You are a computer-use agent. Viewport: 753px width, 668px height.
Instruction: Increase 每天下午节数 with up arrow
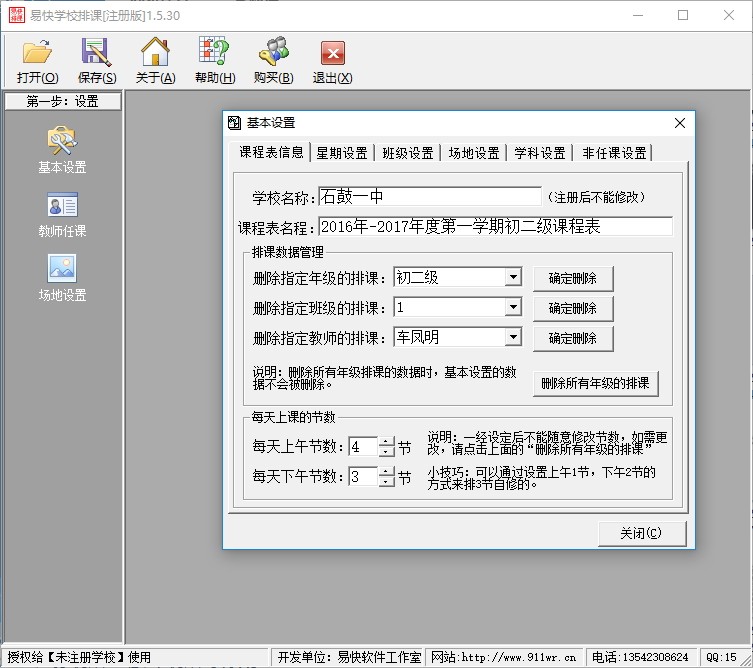coord(387,472)
